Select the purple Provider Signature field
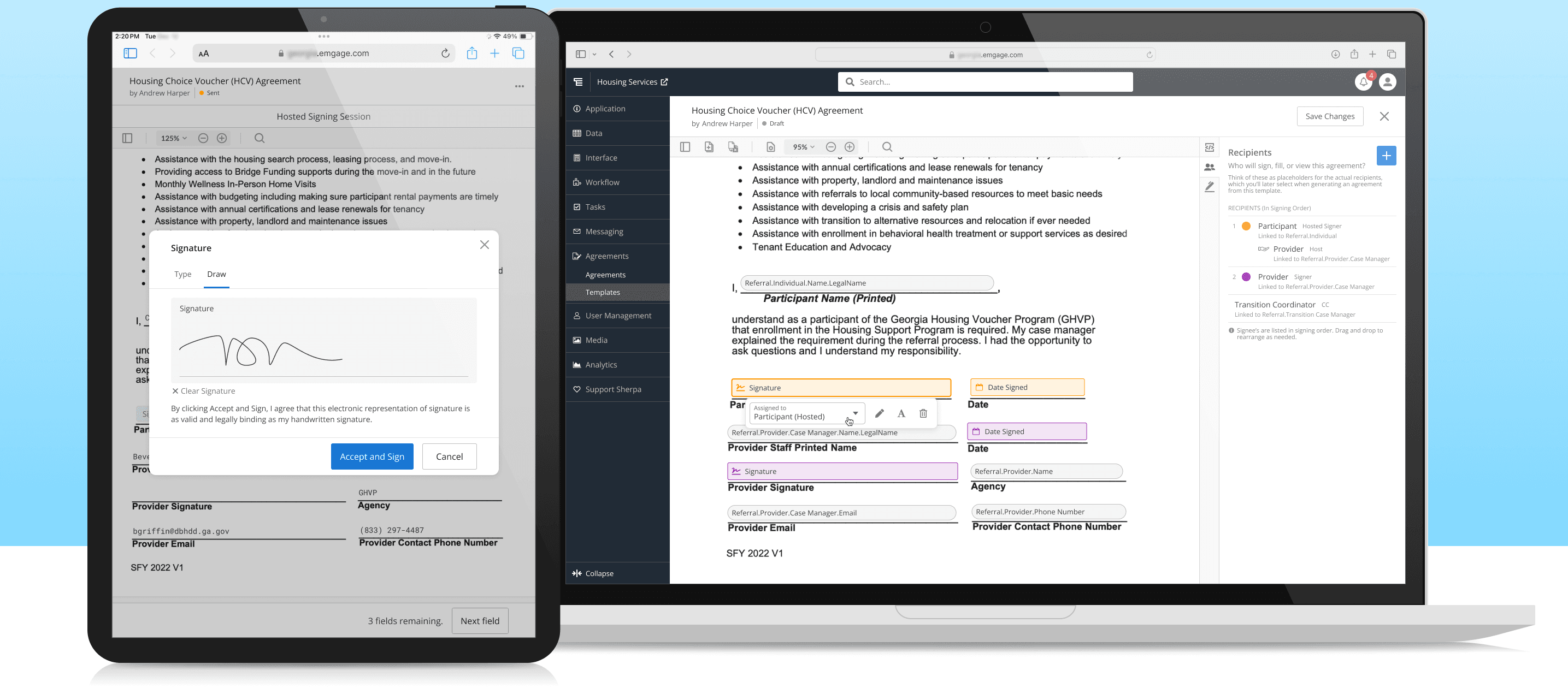1568x688 pixels. pyautogui.click(x=842, y=471)
